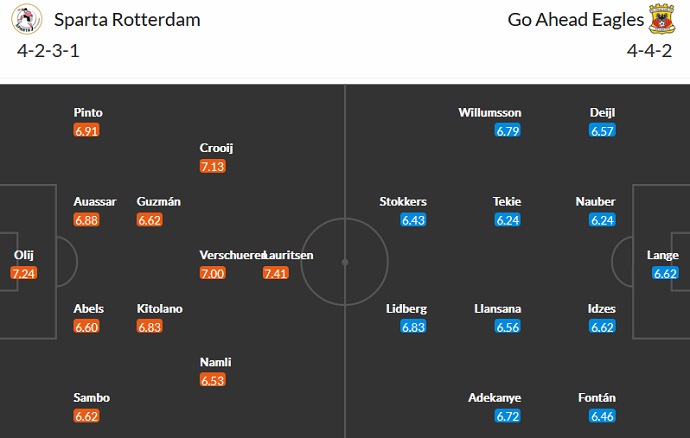Click player name Pinto
This screenshot has width=690, height=438.
[88, 113]
